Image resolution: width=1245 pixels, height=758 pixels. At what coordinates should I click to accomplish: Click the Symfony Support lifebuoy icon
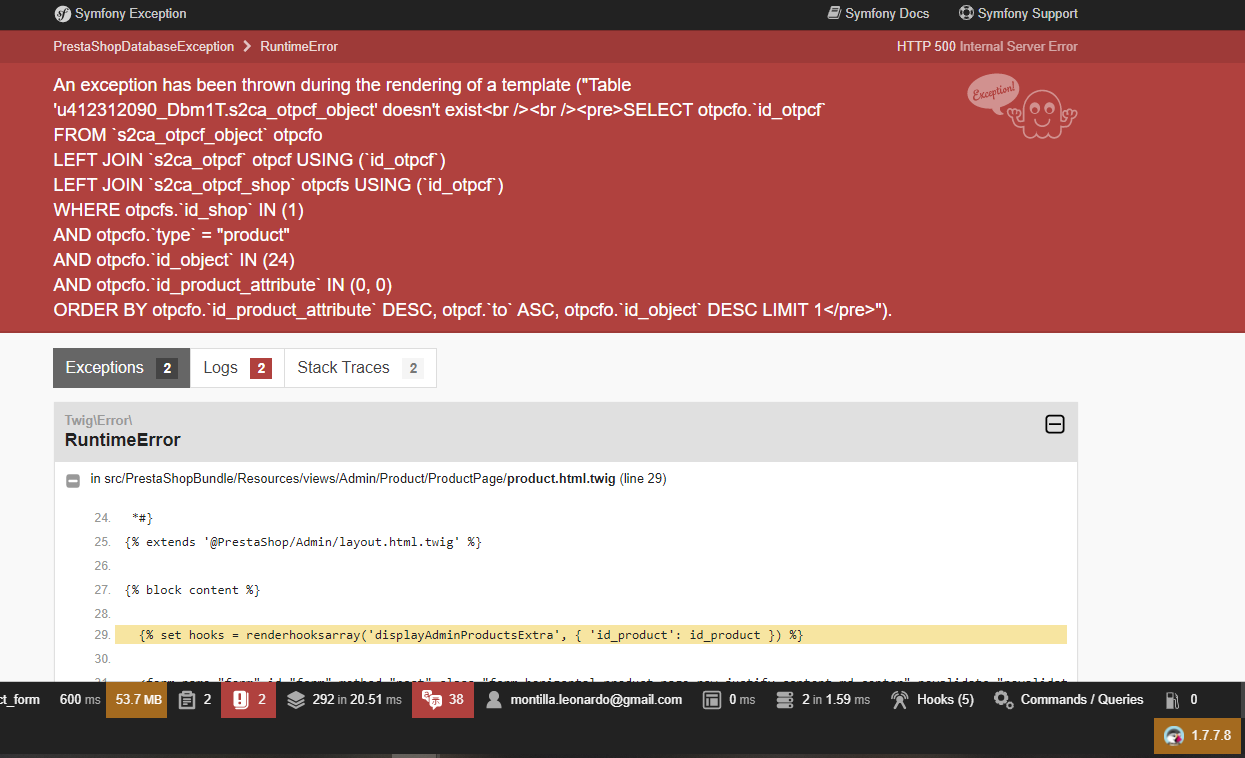pyautogui.click(x=966, y=14)
